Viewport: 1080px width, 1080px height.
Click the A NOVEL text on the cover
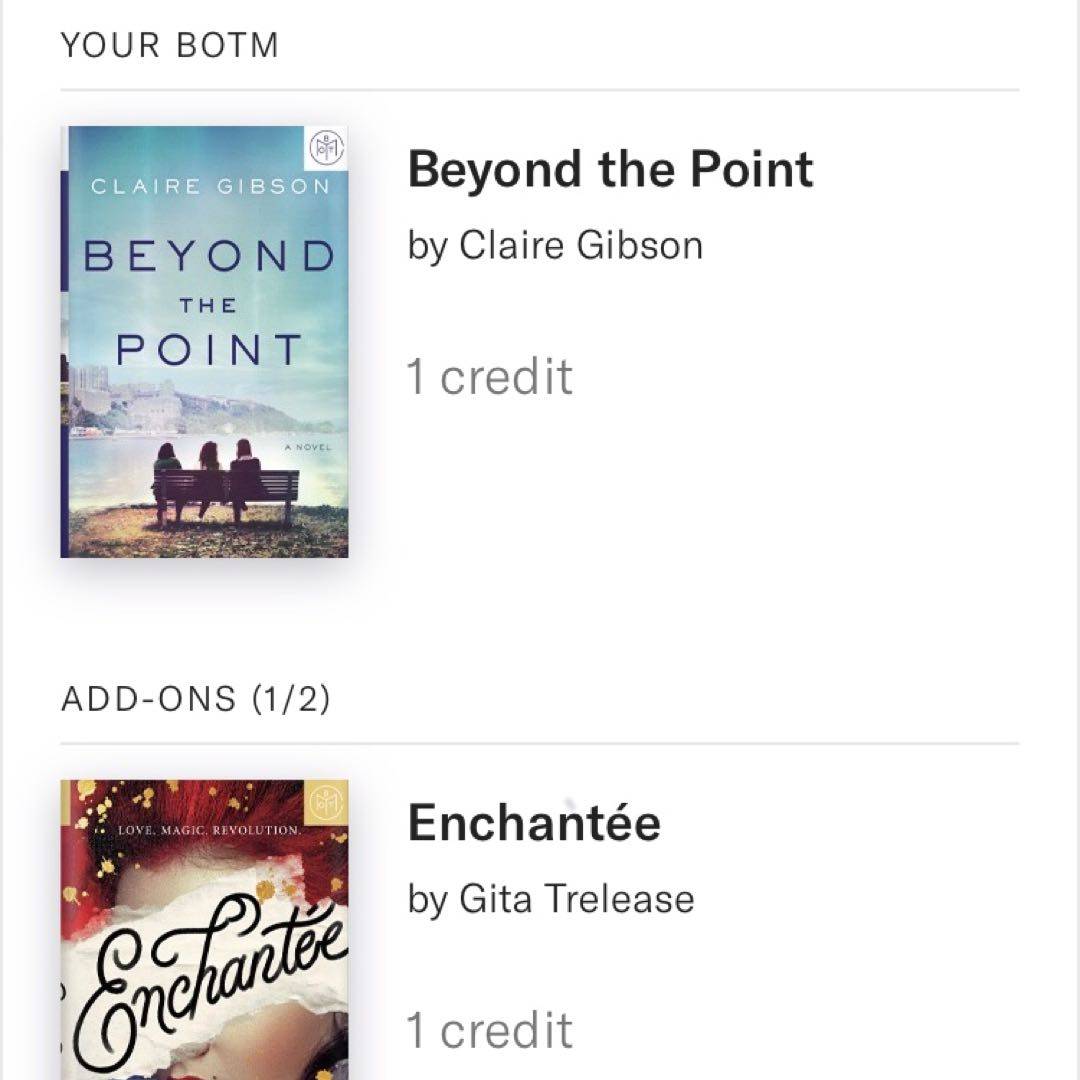pyautogui.click(x=307, y=447)
